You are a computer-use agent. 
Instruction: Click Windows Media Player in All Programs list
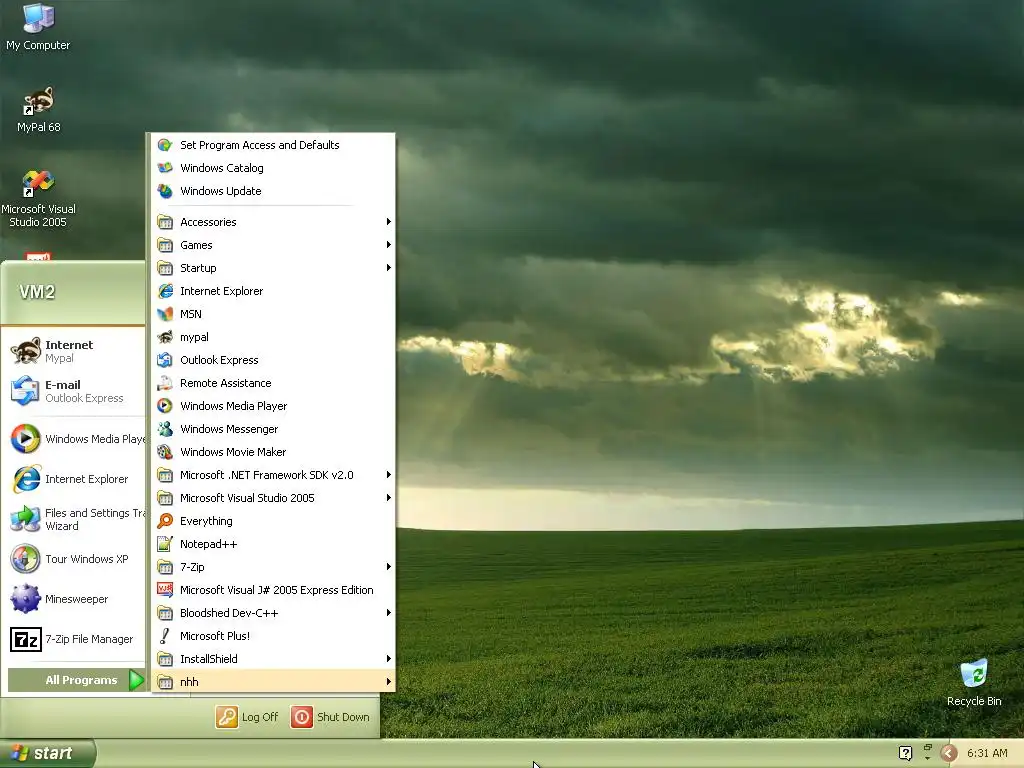274,406
